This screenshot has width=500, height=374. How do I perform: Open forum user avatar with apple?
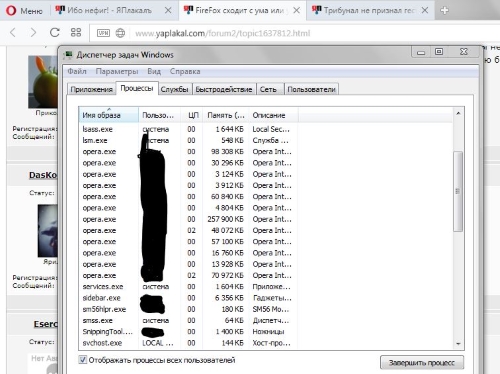(43, 82)
